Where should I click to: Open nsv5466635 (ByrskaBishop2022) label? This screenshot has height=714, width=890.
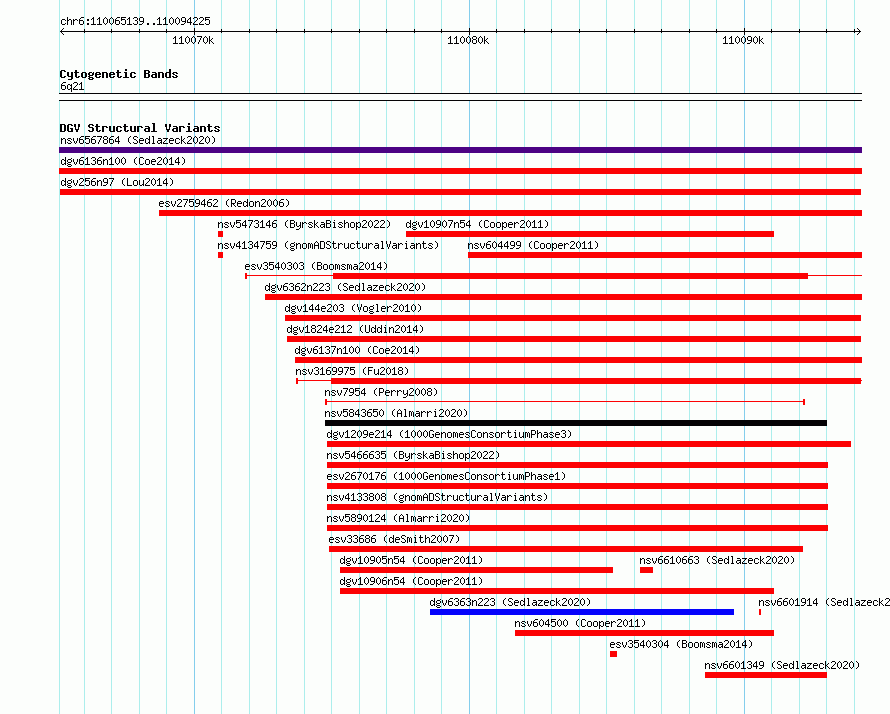click(413, 455)
